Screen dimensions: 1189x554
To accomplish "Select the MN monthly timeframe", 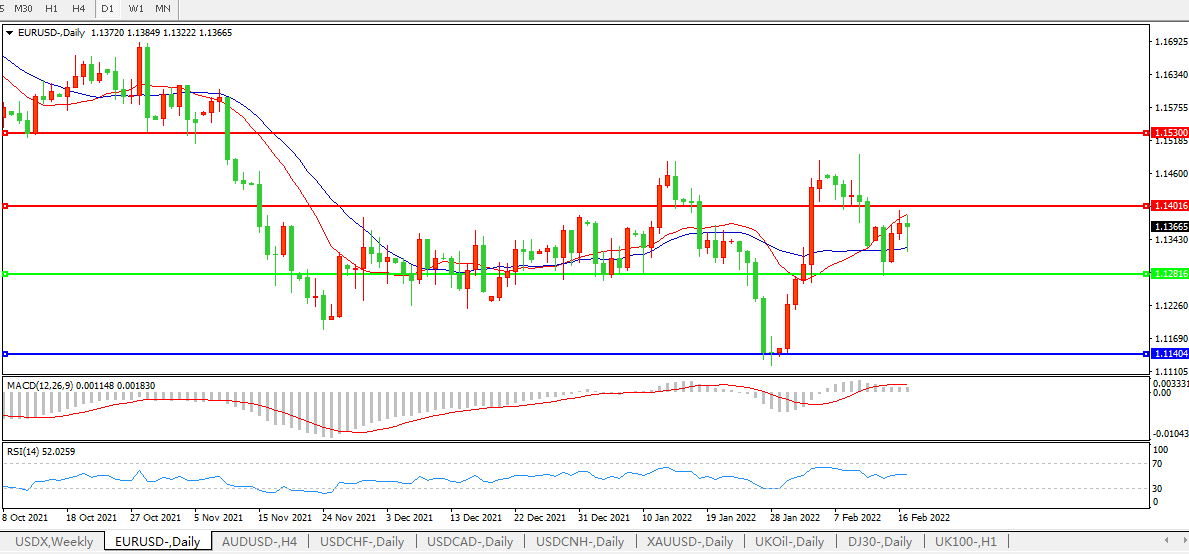I will point(162,8).
